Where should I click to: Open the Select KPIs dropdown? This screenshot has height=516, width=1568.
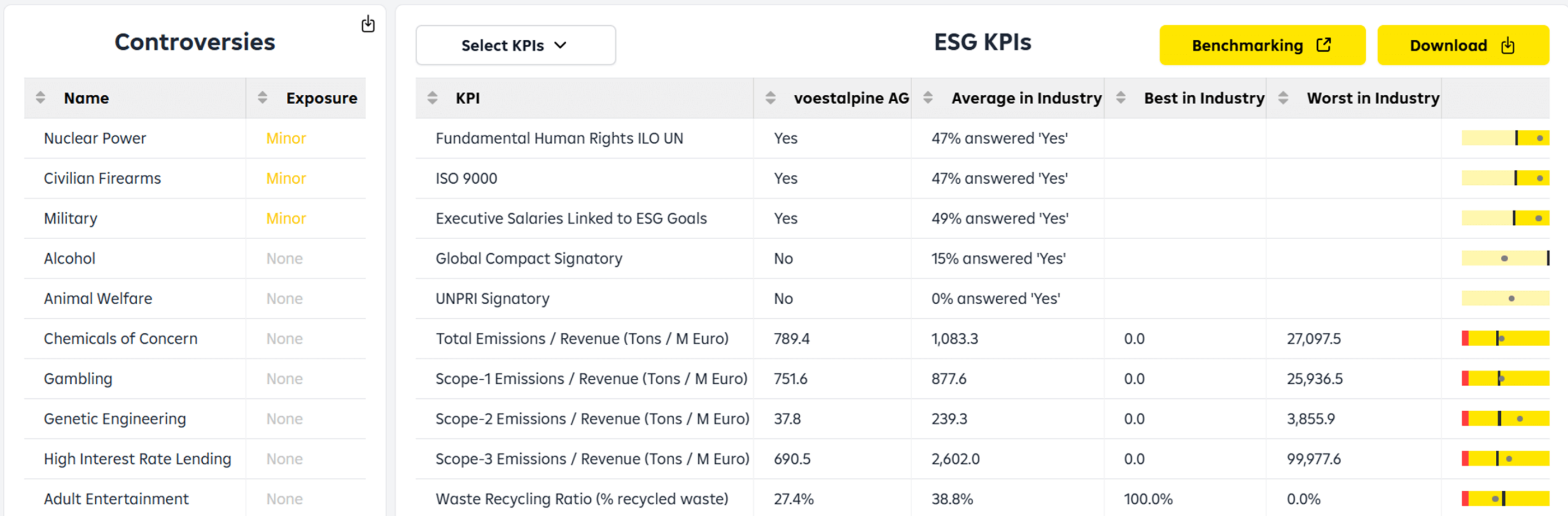point(515,45)
